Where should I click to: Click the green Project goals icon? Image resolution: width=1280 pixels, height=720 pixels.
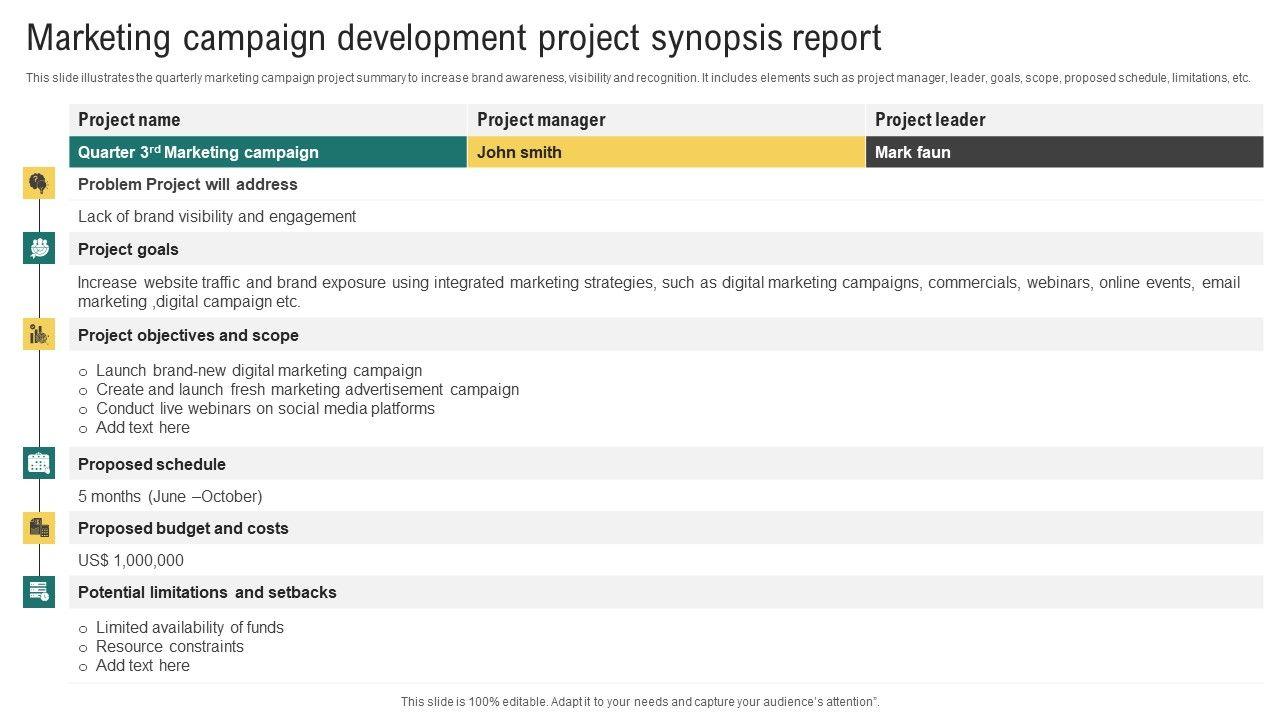(39, 248)
